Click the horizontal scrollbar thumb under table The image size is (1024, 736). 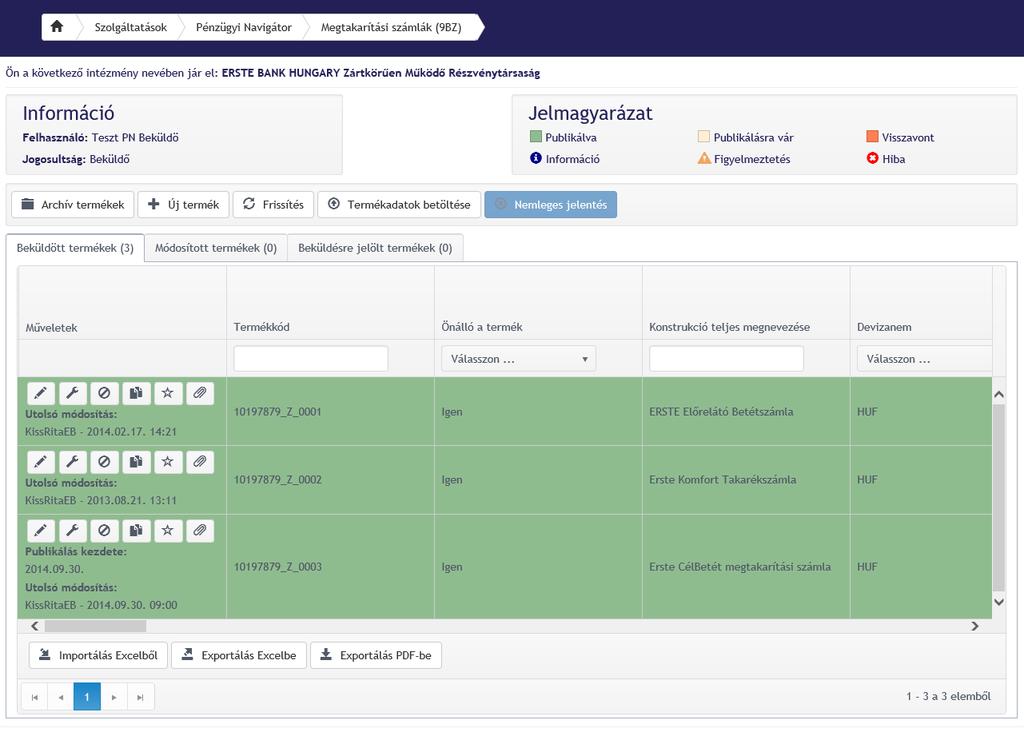click(x=95, y=626)
